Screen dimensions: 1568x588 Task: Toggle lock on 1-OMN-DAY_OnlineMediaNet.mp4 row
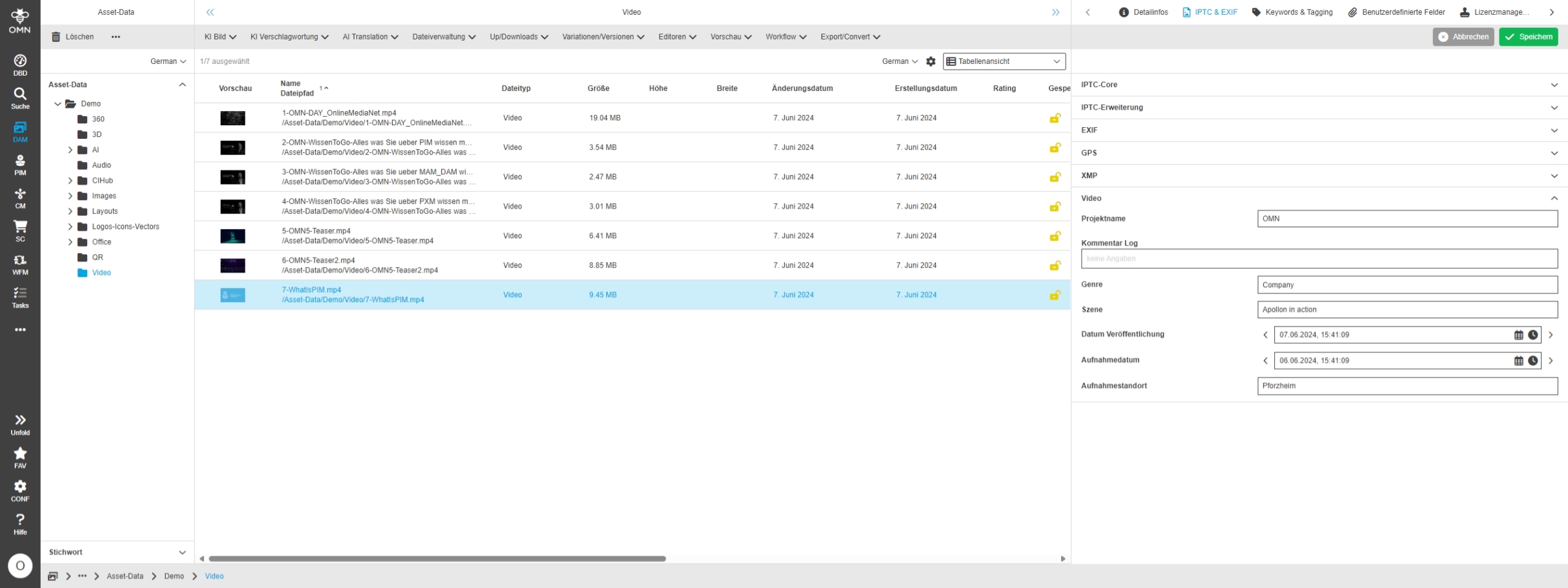(1055, 118)
